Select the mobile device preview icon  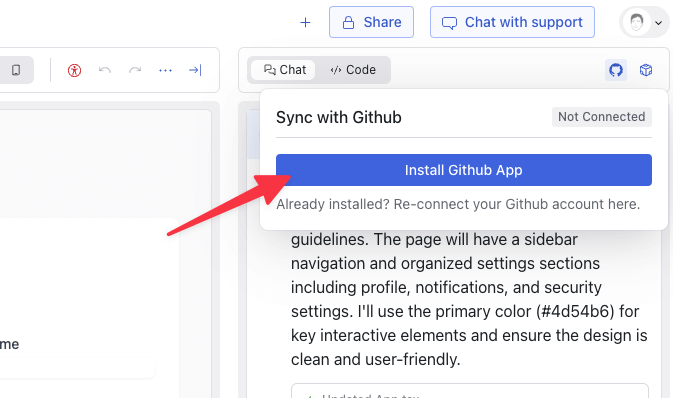tap(16, 70)
